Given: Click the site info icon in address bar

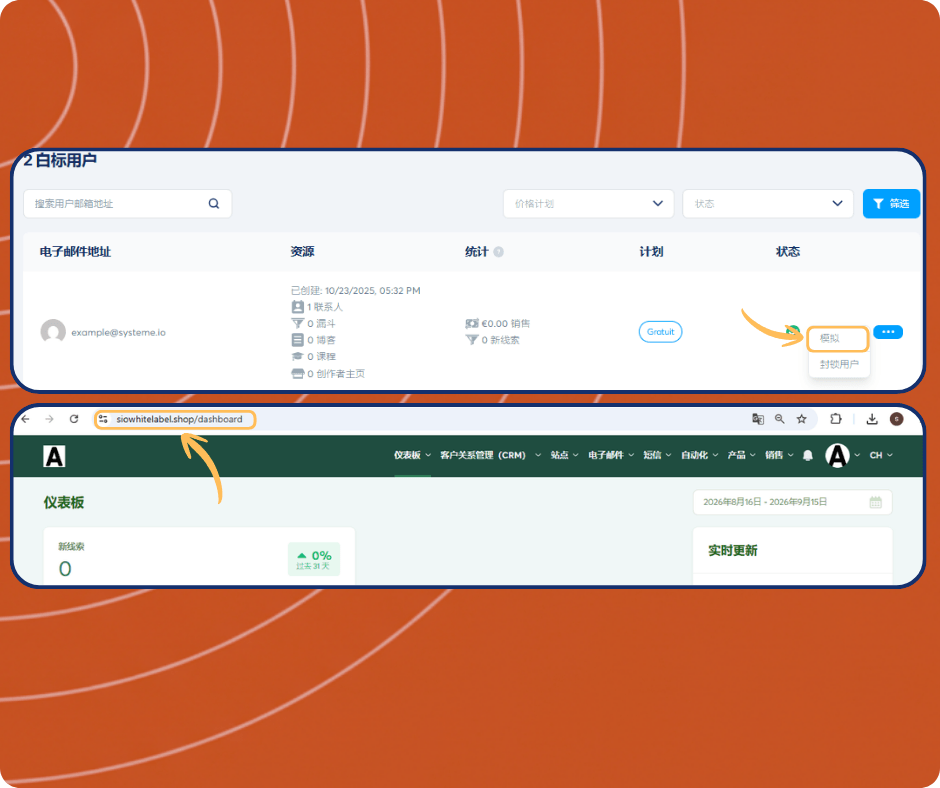Looking at the screenshot, I should 103,419.
